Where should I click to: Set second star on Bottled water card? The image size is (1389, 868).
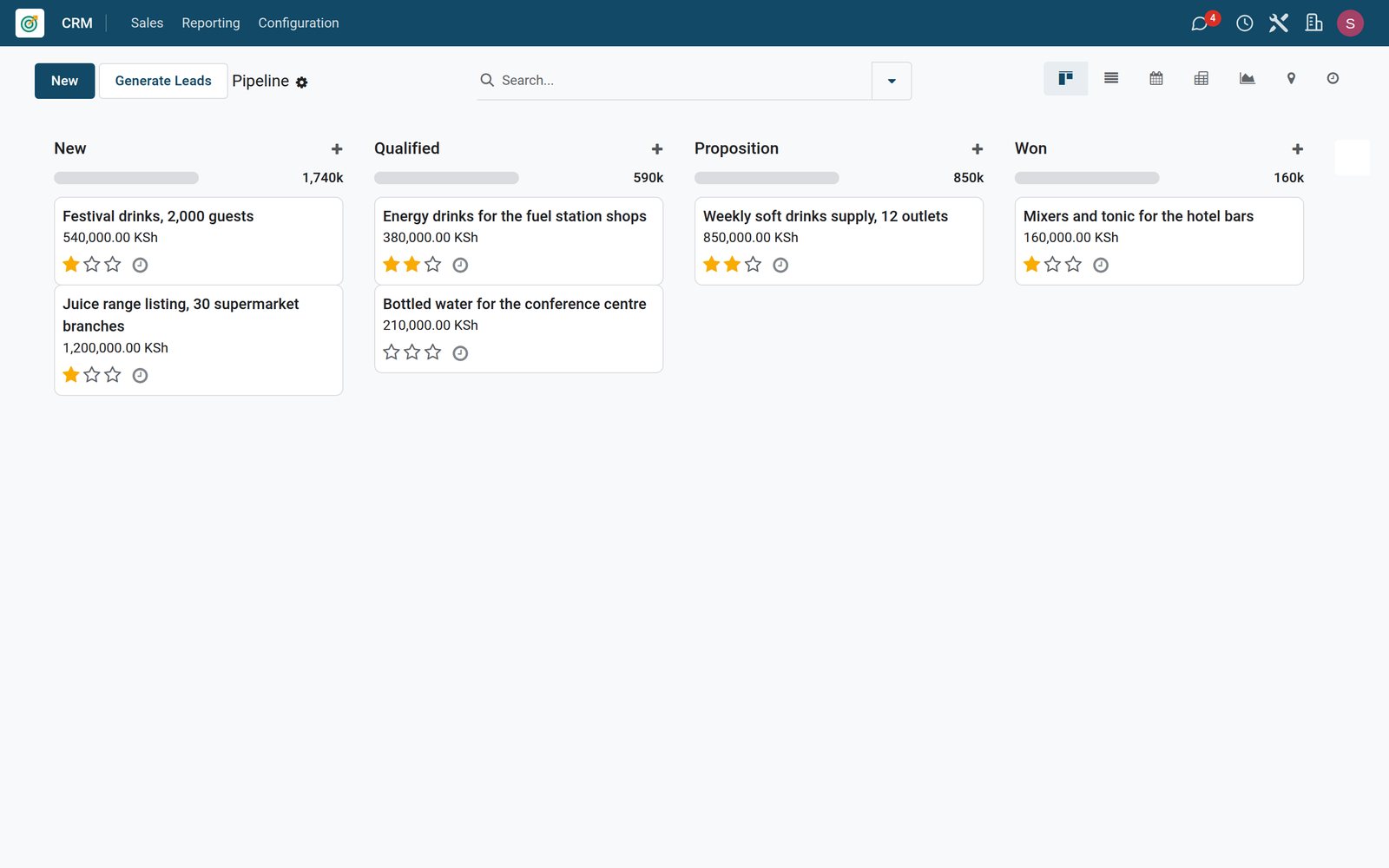(x=412, y=352)
